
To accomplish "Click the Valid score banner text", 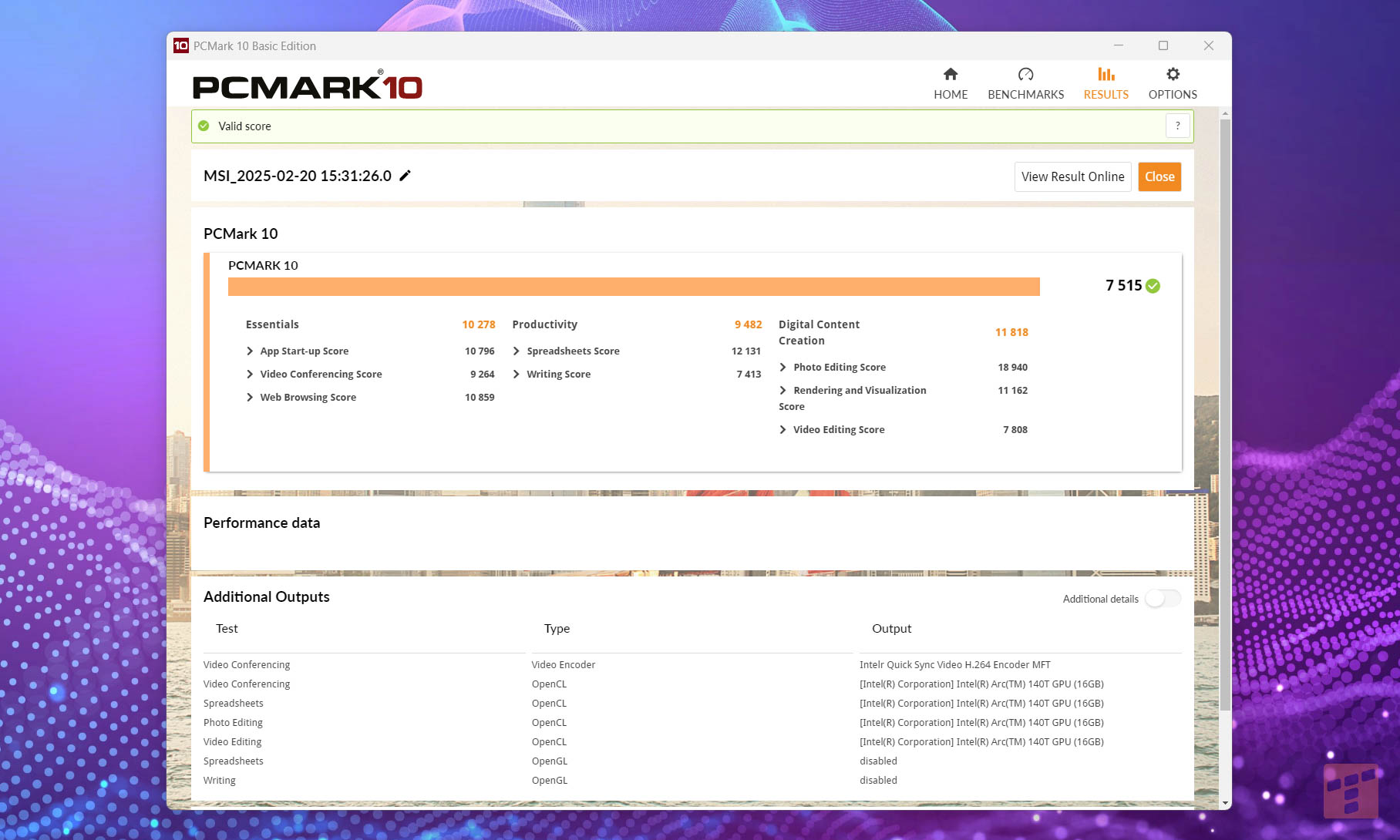I will (244, 126).
